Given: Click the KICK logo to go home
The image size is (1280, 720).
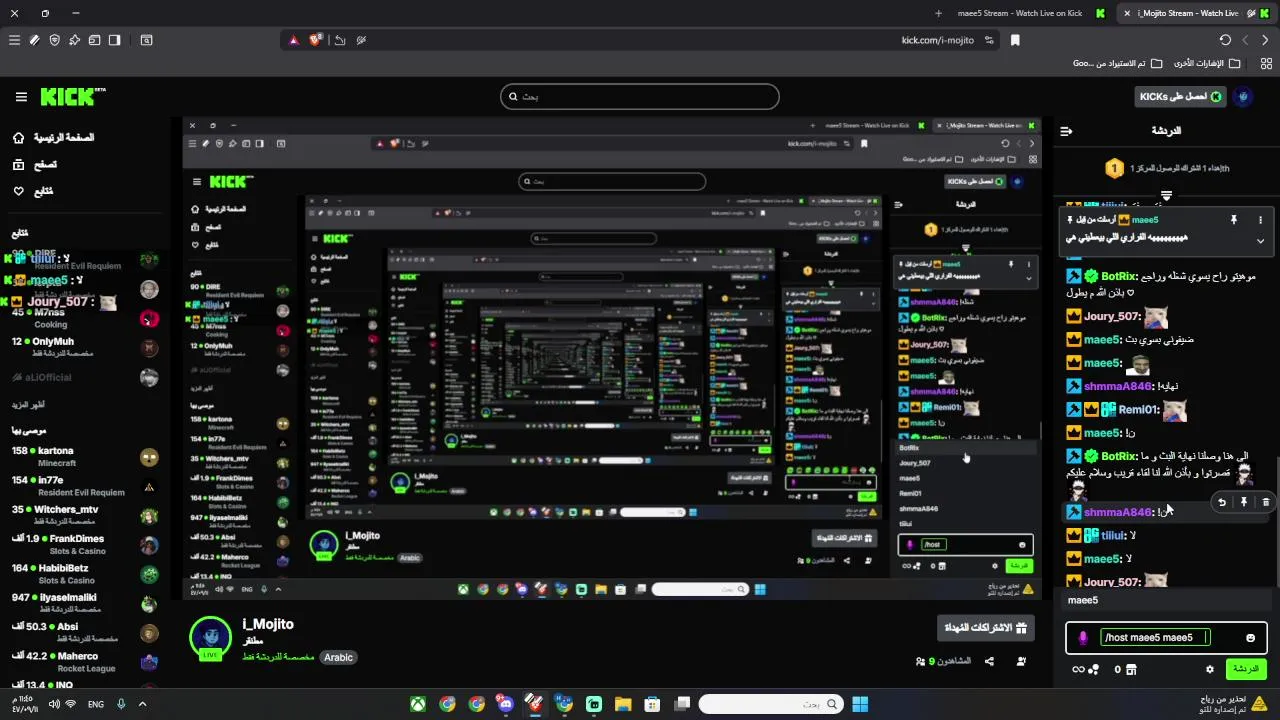Looking at the screenshot, I should tap(72, 97).
